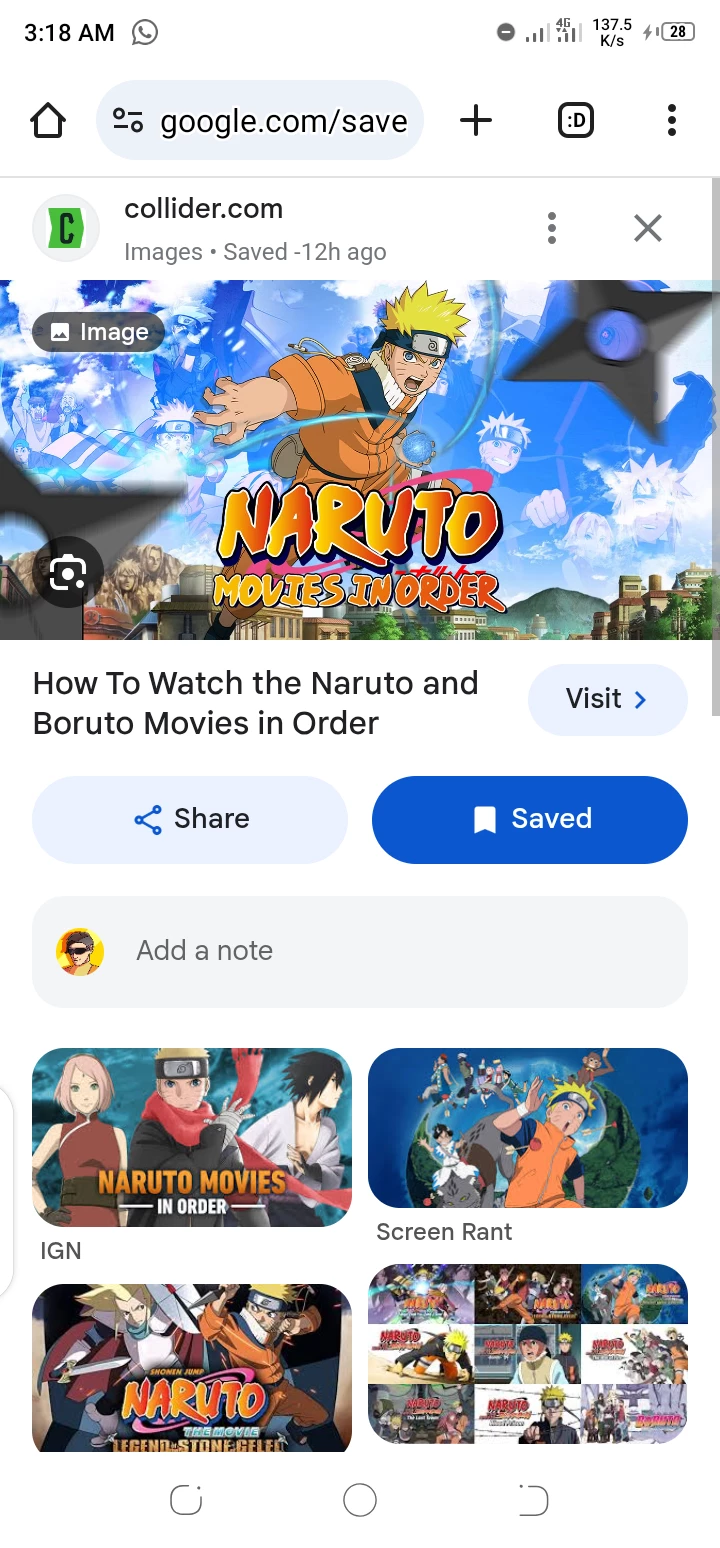Tap the Image label badge
This screenshot has height=1548, width=720.
(98, 332)
